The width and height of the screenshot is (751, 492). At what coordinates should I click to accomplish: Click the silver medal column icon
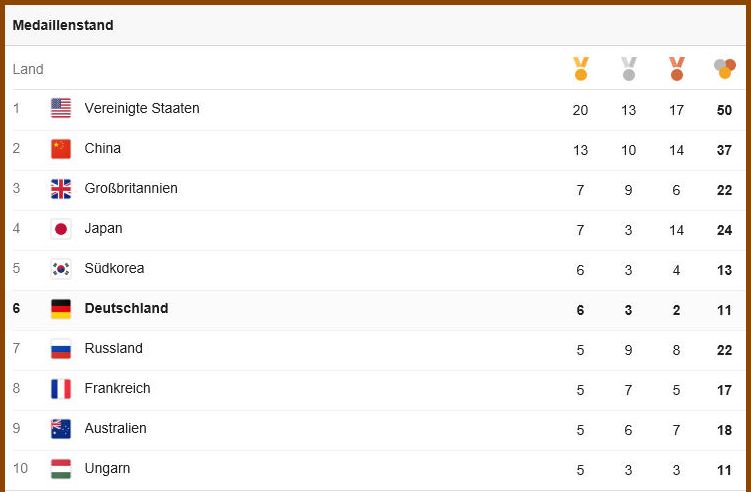628,69
